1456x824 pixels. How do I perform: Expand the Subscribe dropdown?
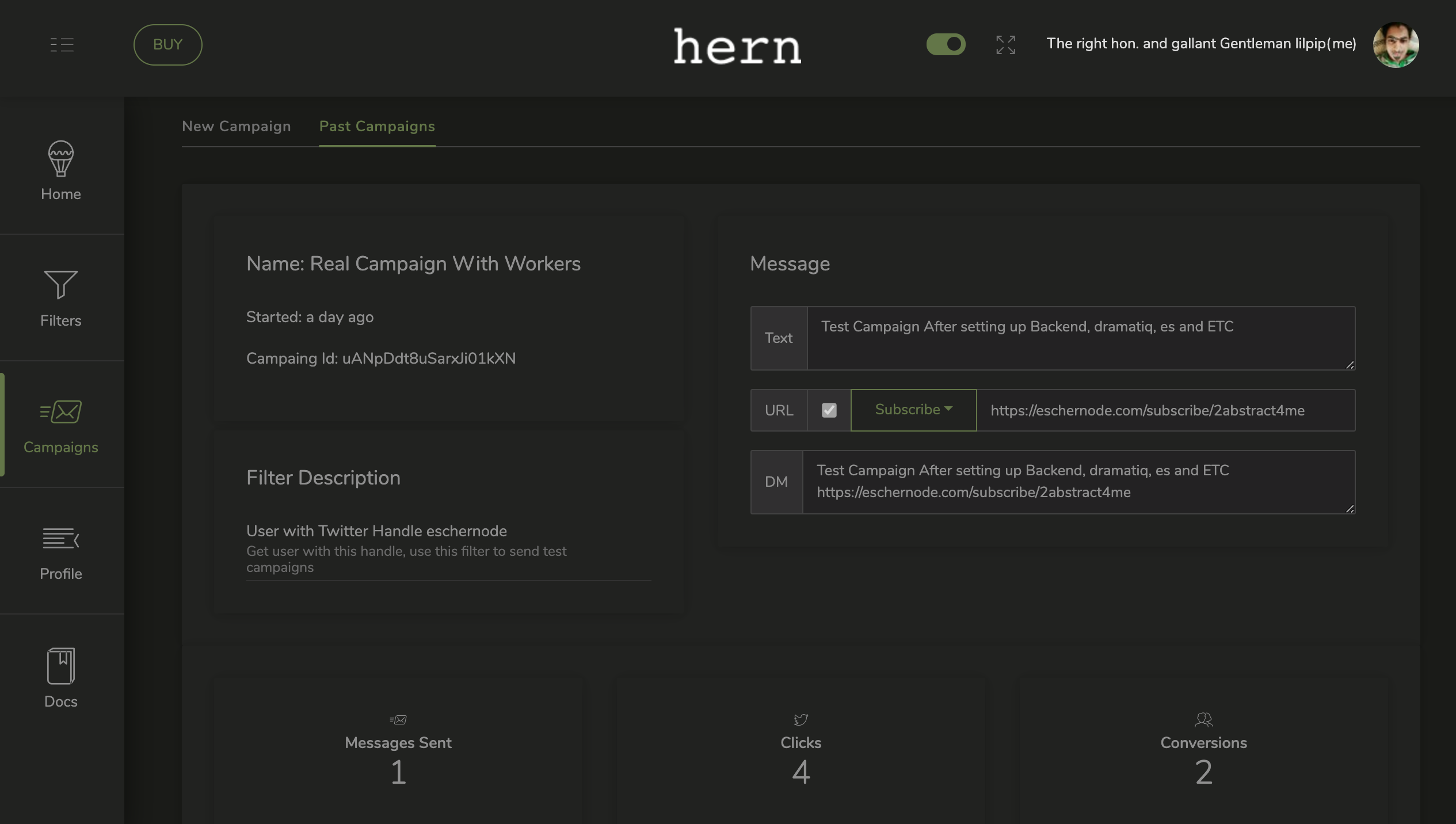pyautogui.click(x=913, y=410)
